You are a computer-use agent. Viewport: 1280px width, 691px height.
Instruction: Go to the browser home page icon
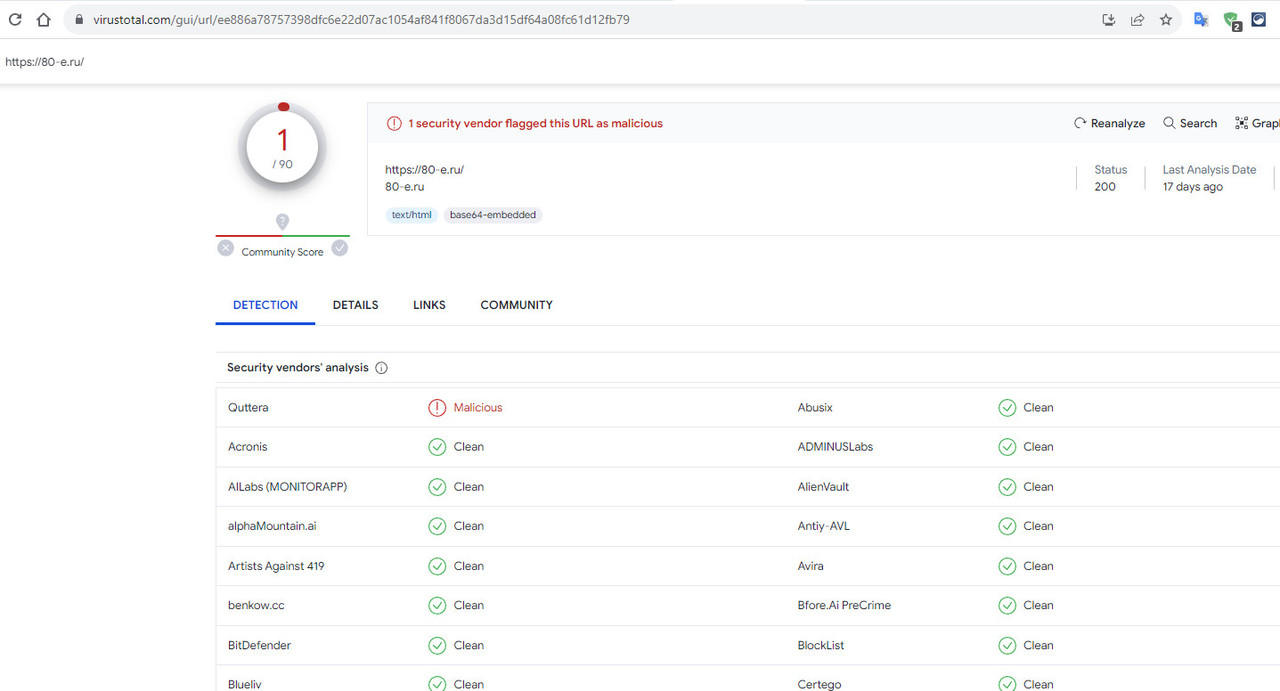click(43, 19)
